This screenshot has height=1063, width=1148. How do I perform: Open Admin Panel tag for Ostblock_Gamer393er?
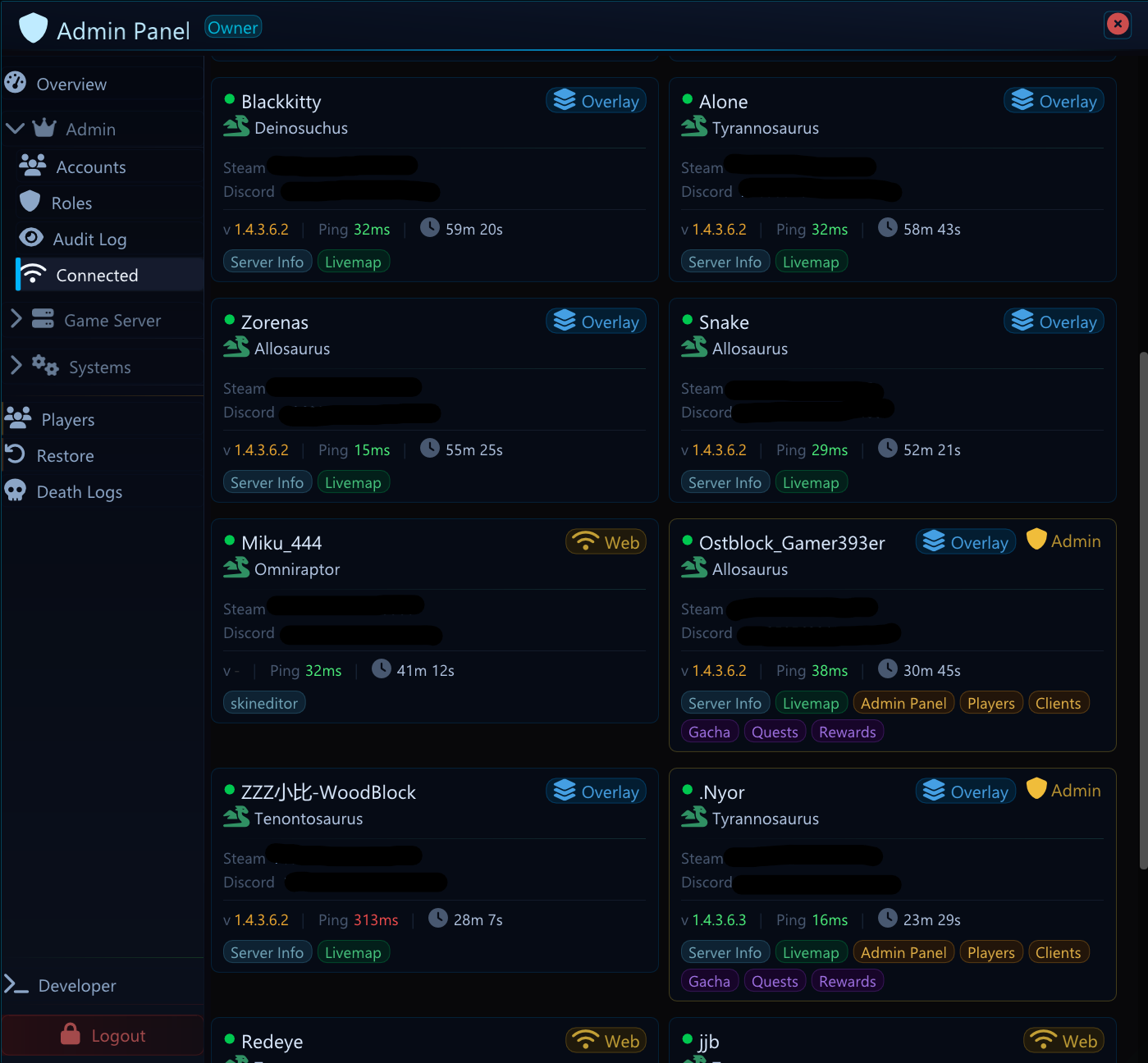(x=903, y=703)
